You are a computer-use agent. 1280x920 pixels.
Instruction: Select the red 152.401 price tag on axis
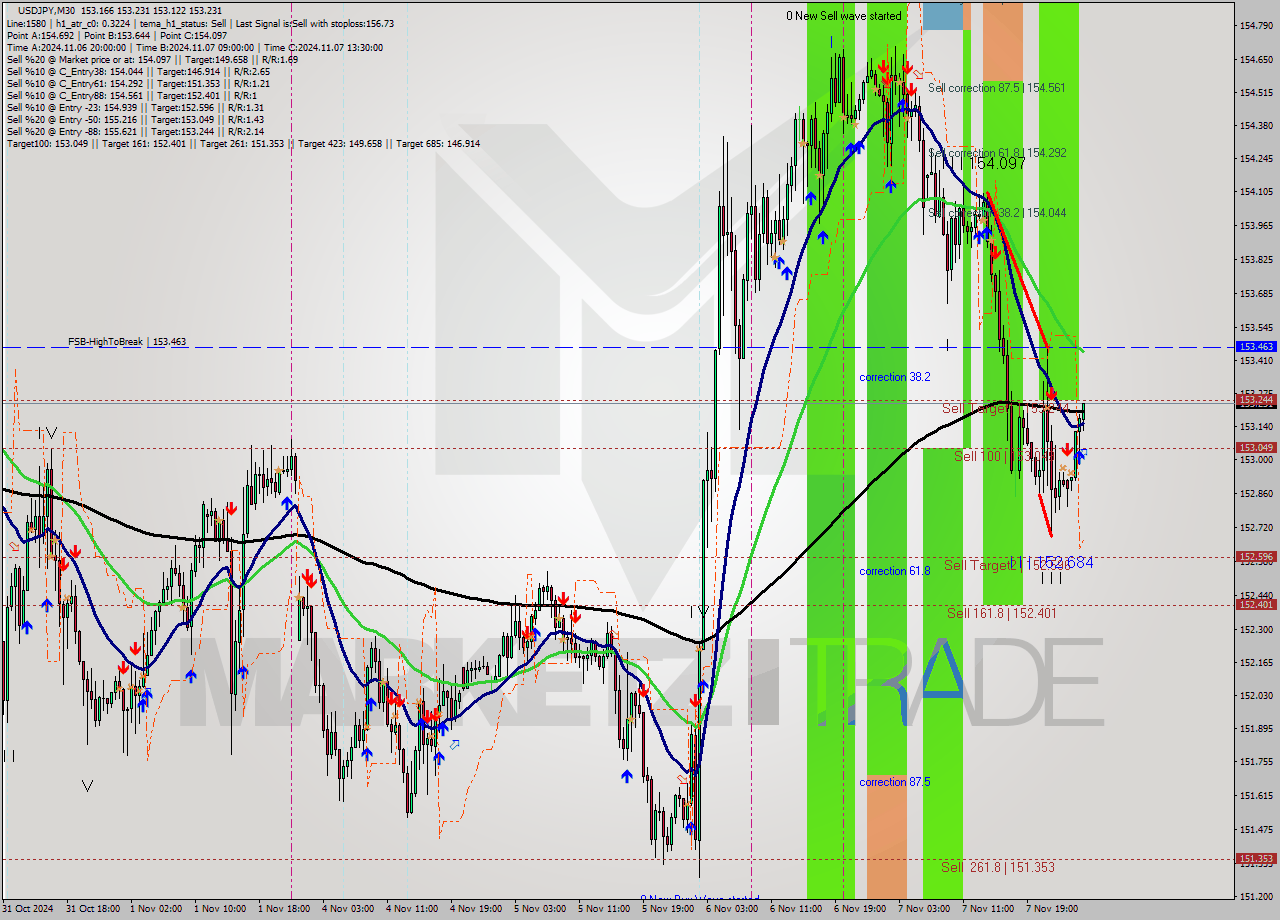[x=1256, y=604]
